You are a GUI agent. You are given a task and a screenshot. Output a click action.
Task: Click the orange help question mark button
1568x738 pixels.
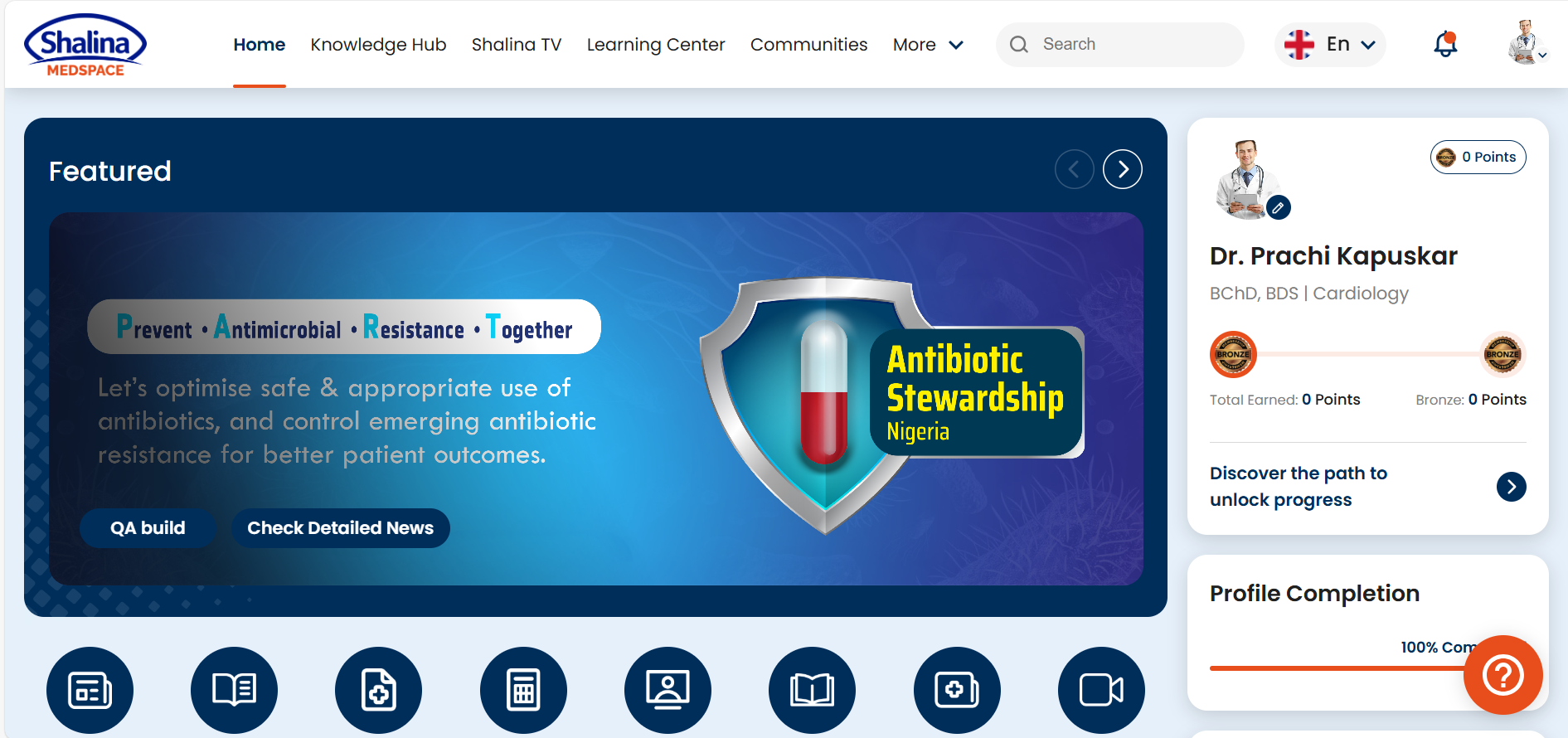pyautogui.click(x=1502, y=674)
